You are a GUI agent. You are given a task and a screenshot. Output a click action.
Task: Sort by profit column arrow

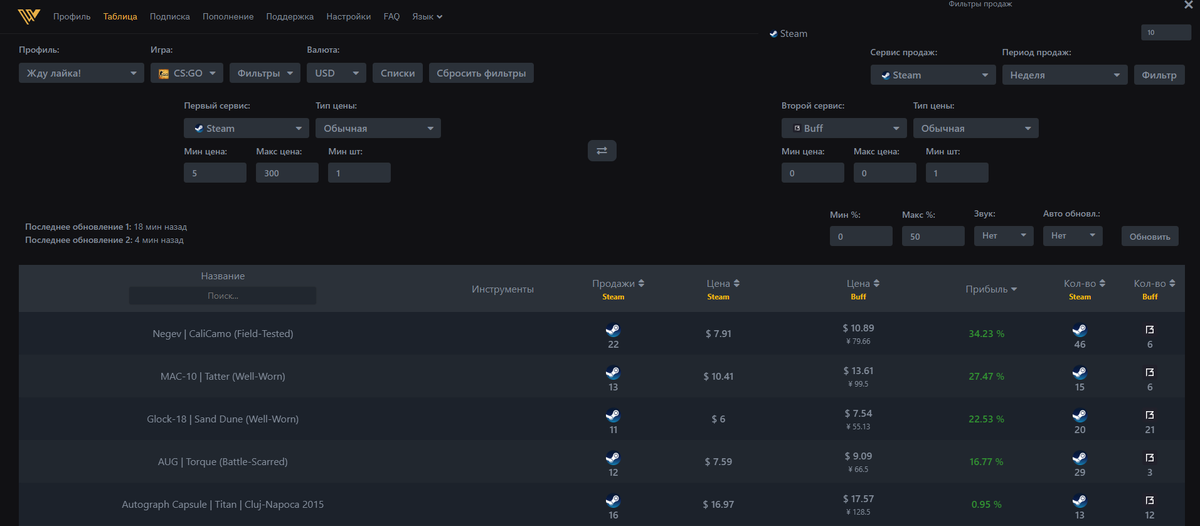click(x=1014, y=290)
